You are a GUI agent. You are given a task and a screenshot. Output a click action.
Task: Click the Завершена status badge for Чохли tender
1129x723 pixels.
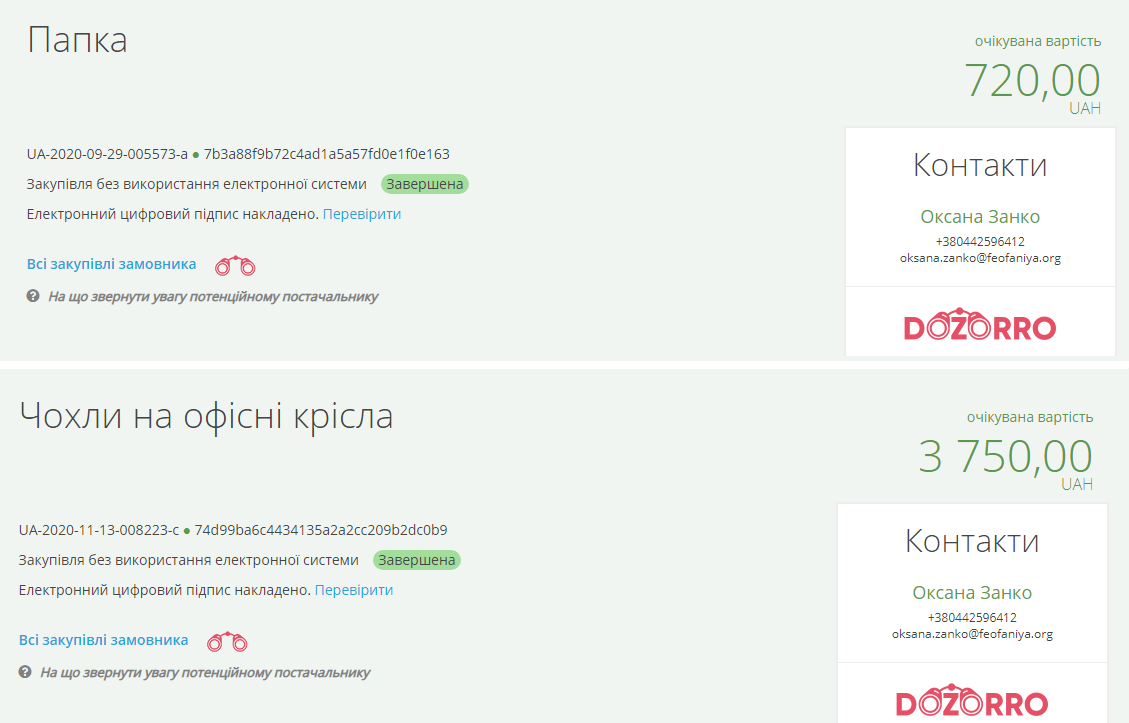(417, 560)
